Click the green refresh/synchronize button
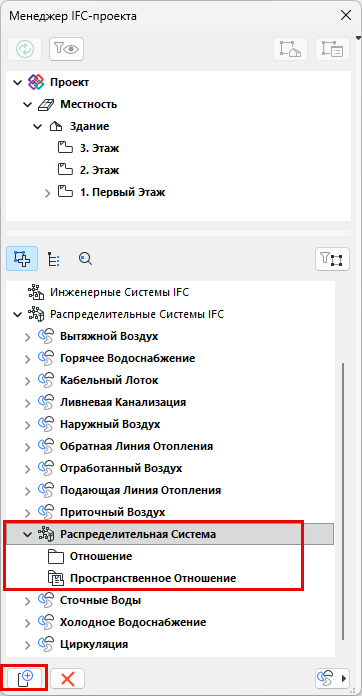The width and height of the screenshot is (362, 696). [x=24, y=49]
